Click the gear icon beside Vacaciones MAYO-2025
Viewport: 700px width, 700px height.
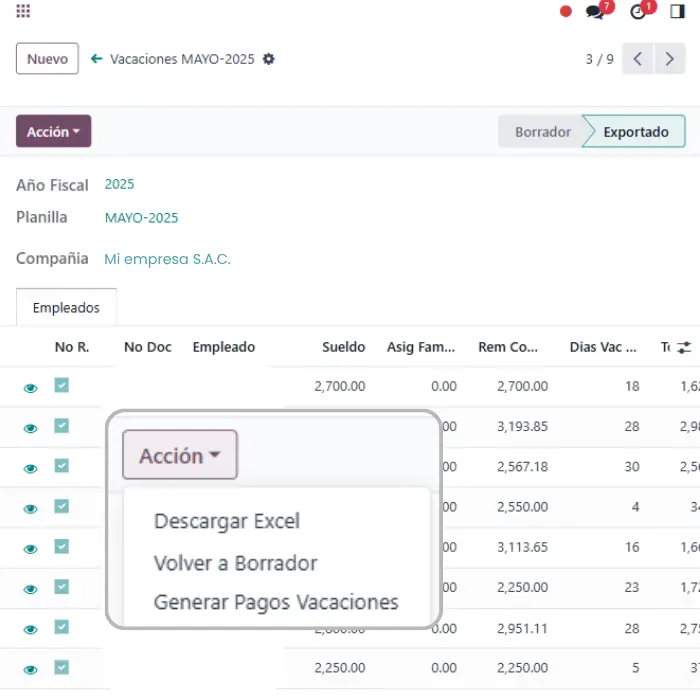(x=268, y=59)
